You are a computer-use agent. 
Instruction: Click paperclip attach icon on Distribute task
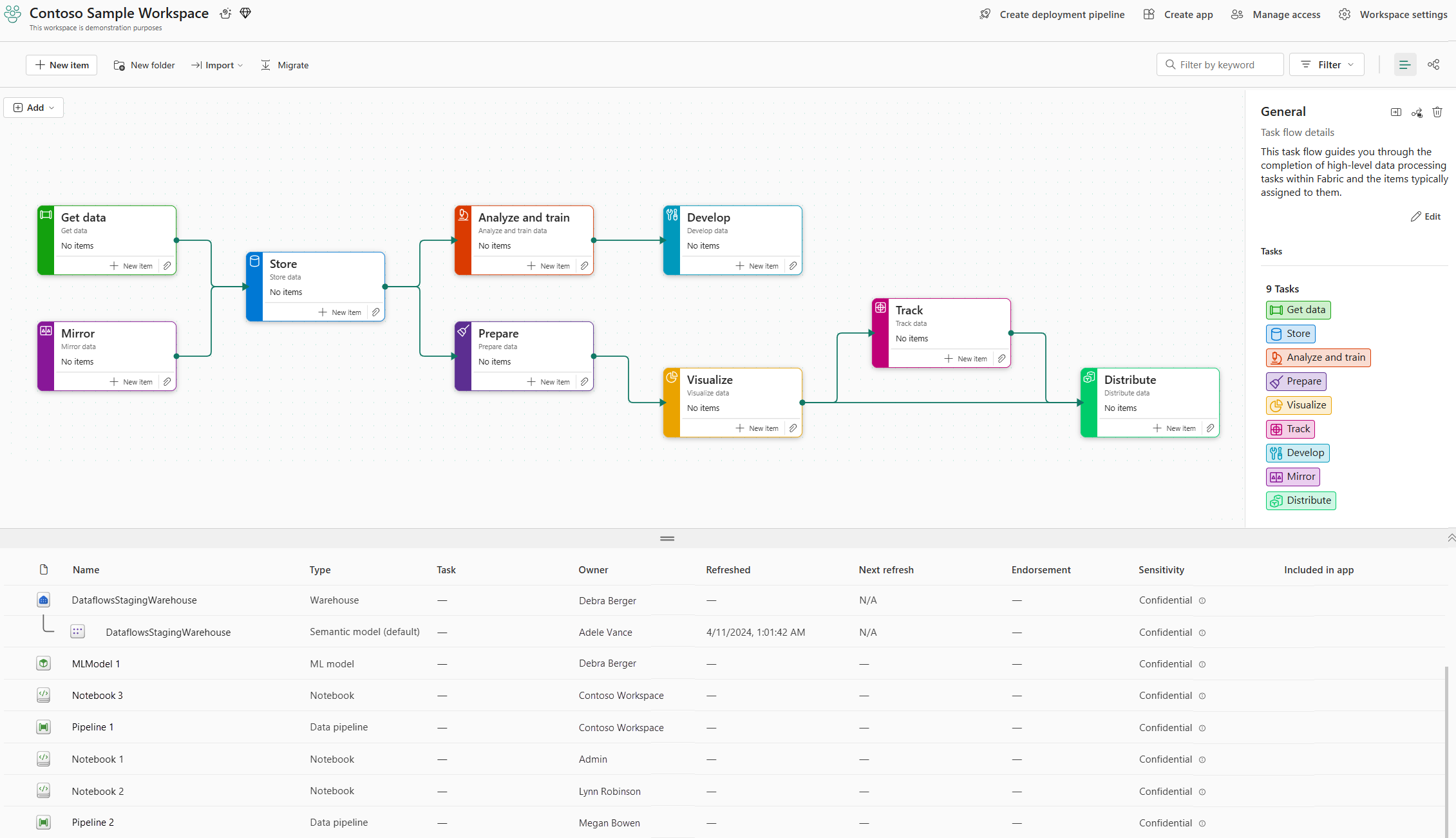(1210, 428)
